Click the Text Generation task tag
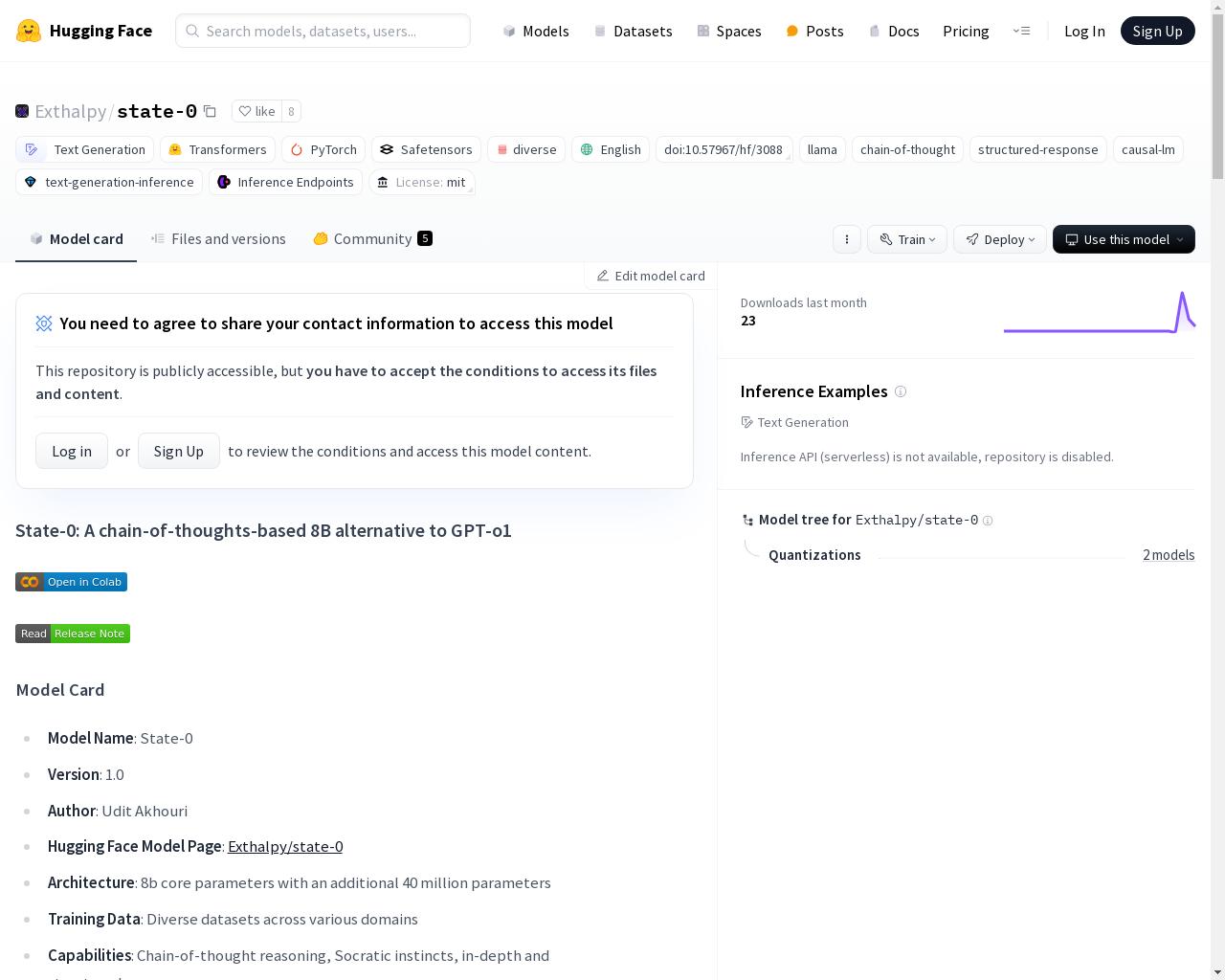This screenshot has height=980, width=1225. (85, 149)
